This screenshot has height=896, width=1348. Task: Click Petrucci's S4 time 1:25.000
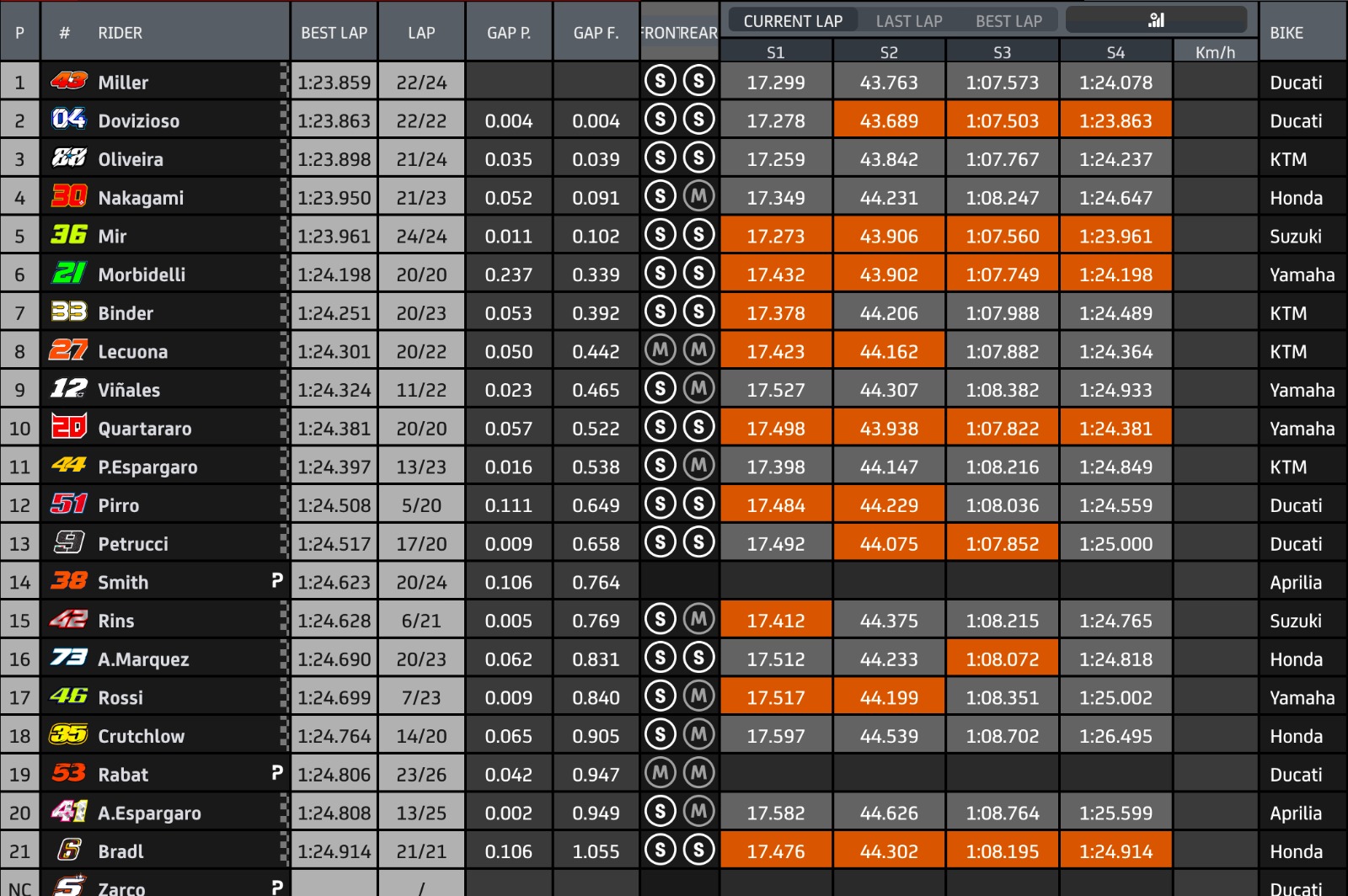coord(1115,544)
